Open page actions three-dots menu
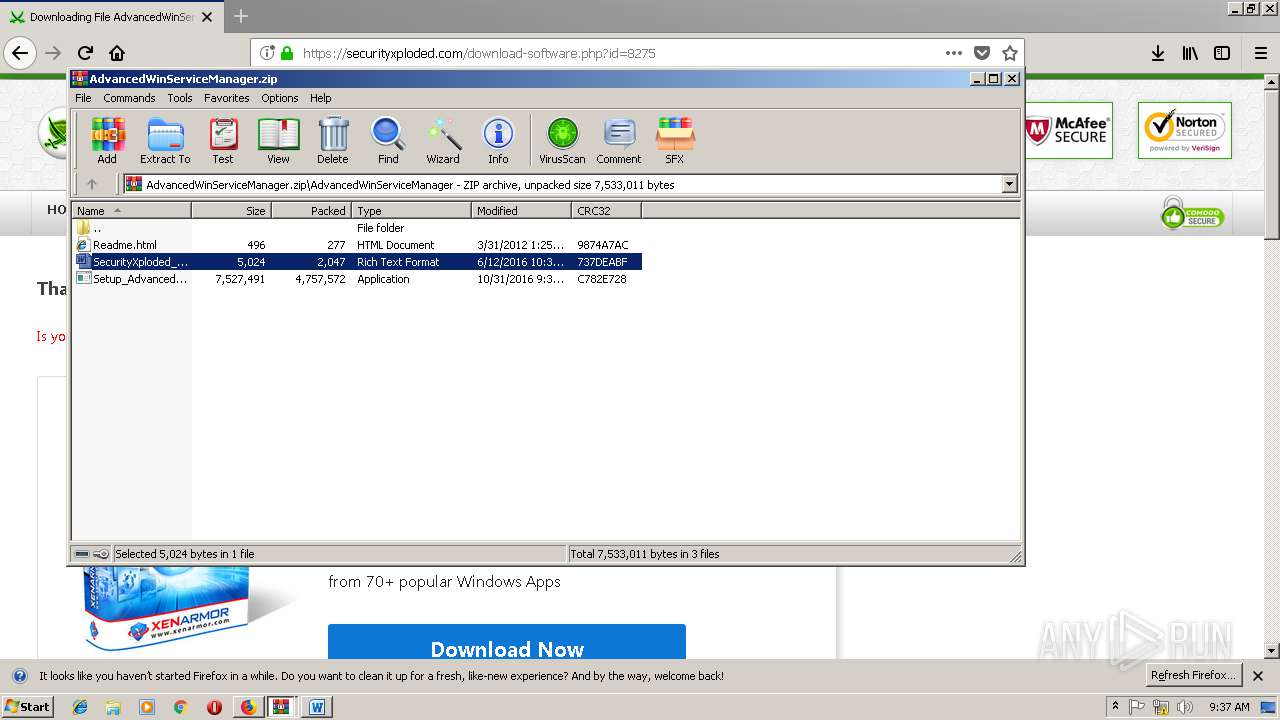Viewport: 1280px width, 720px height. (x=954, y=53)
